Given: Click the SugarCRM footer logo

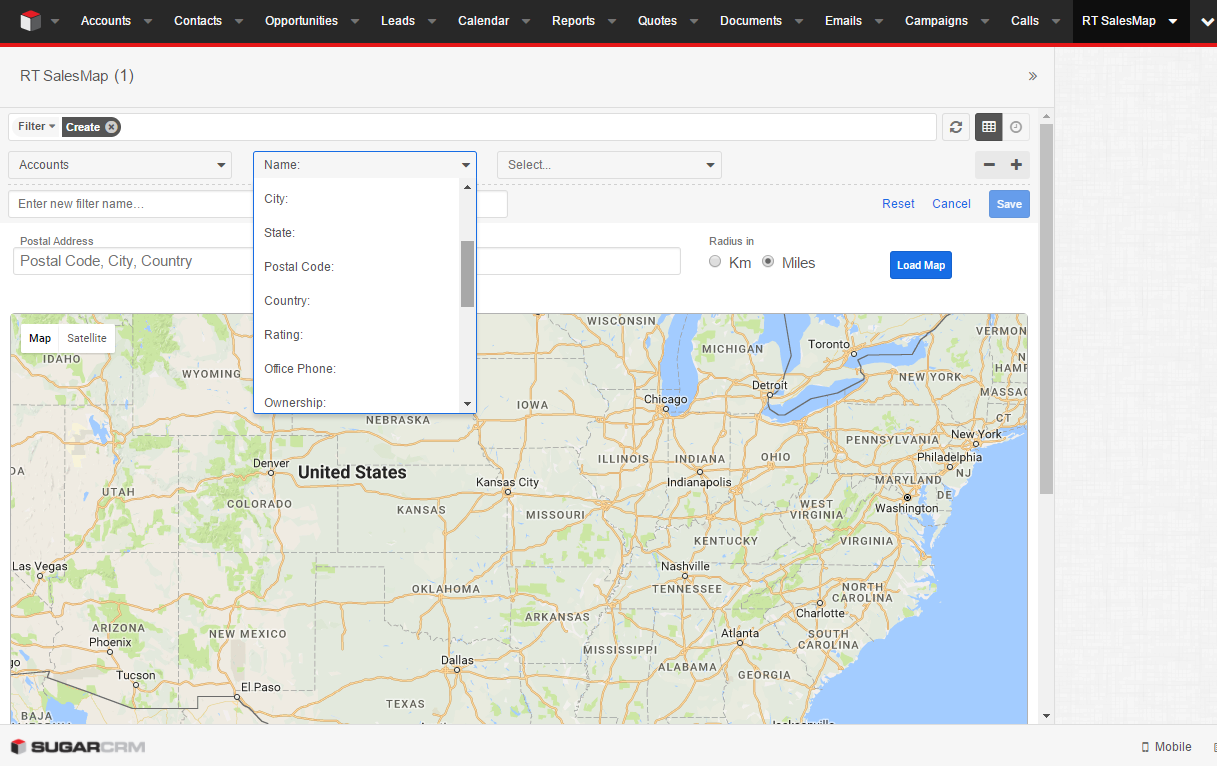Looking at the screenshot, I should coord(78,747).
